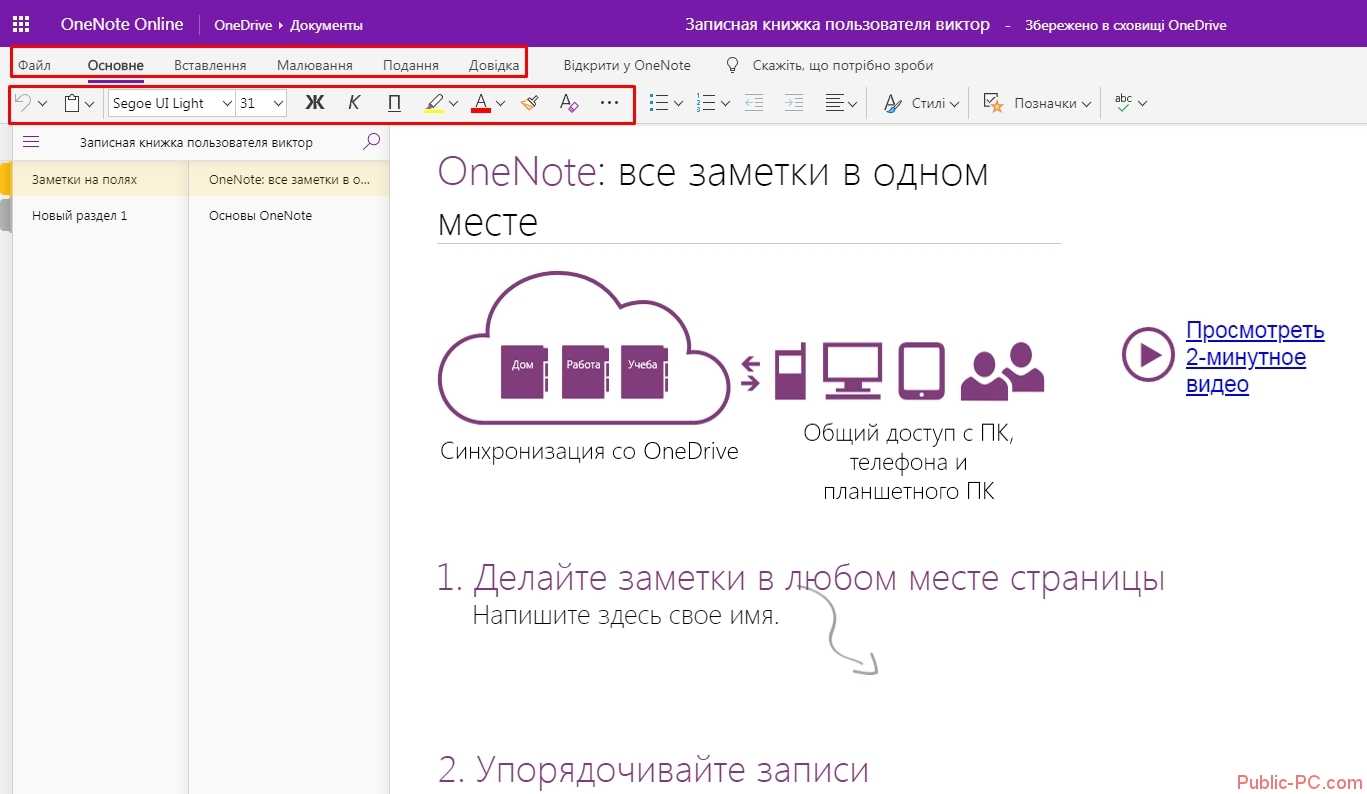Click the paste clipboard icon
Viewport: 1367px width, 794px height.
72,103
